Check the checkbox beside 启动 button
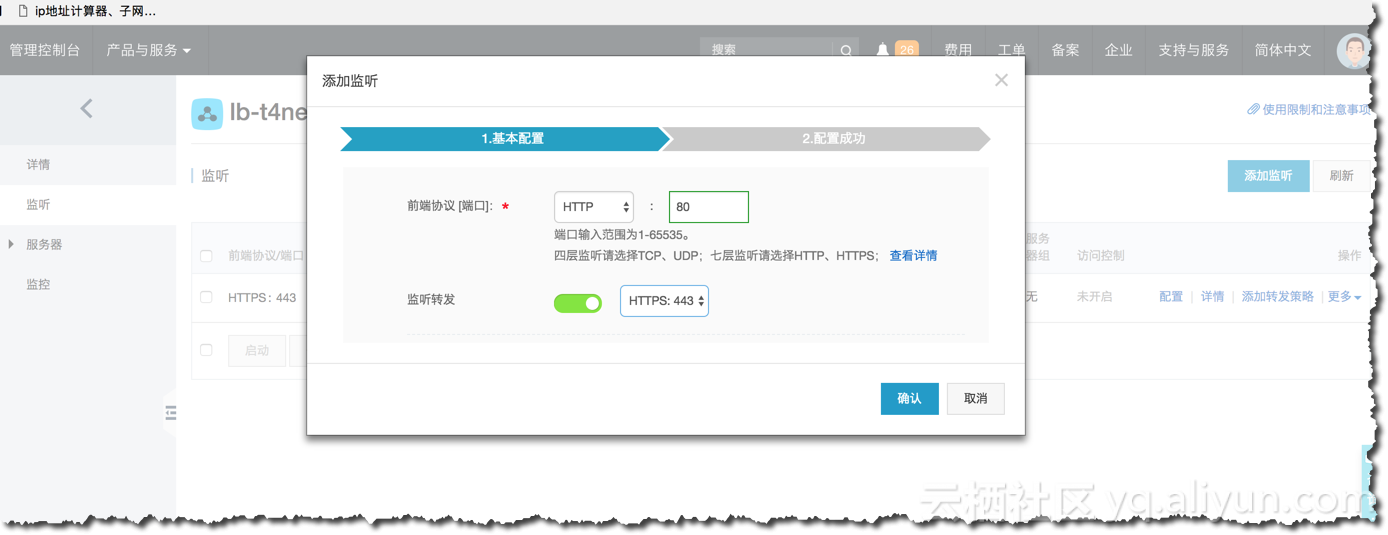The height and width of the screenshot is (535, 1388). [206, 350]
